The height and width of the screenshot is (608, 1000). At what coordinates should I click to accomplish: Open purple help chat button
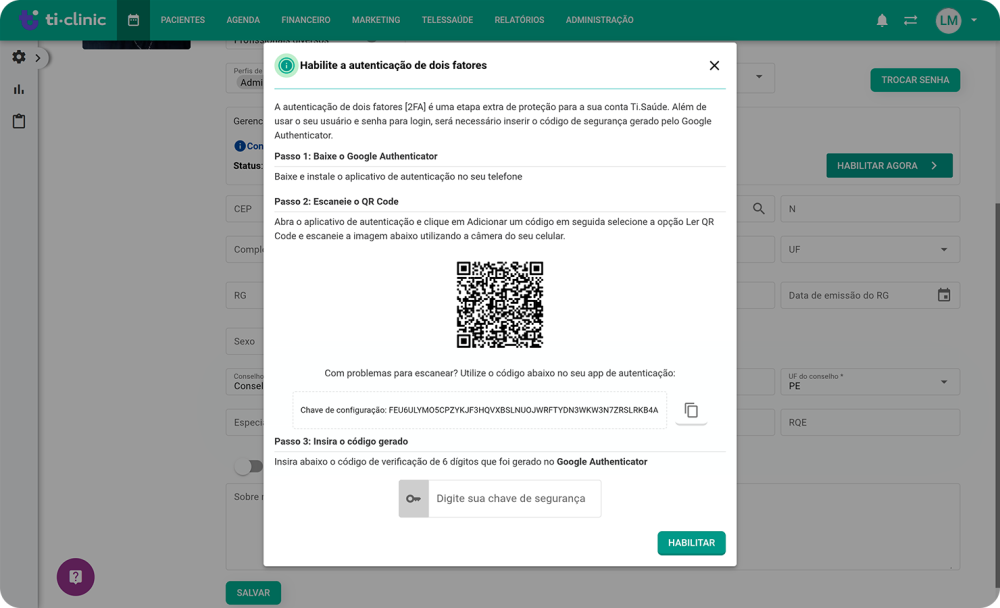[75, 577]
